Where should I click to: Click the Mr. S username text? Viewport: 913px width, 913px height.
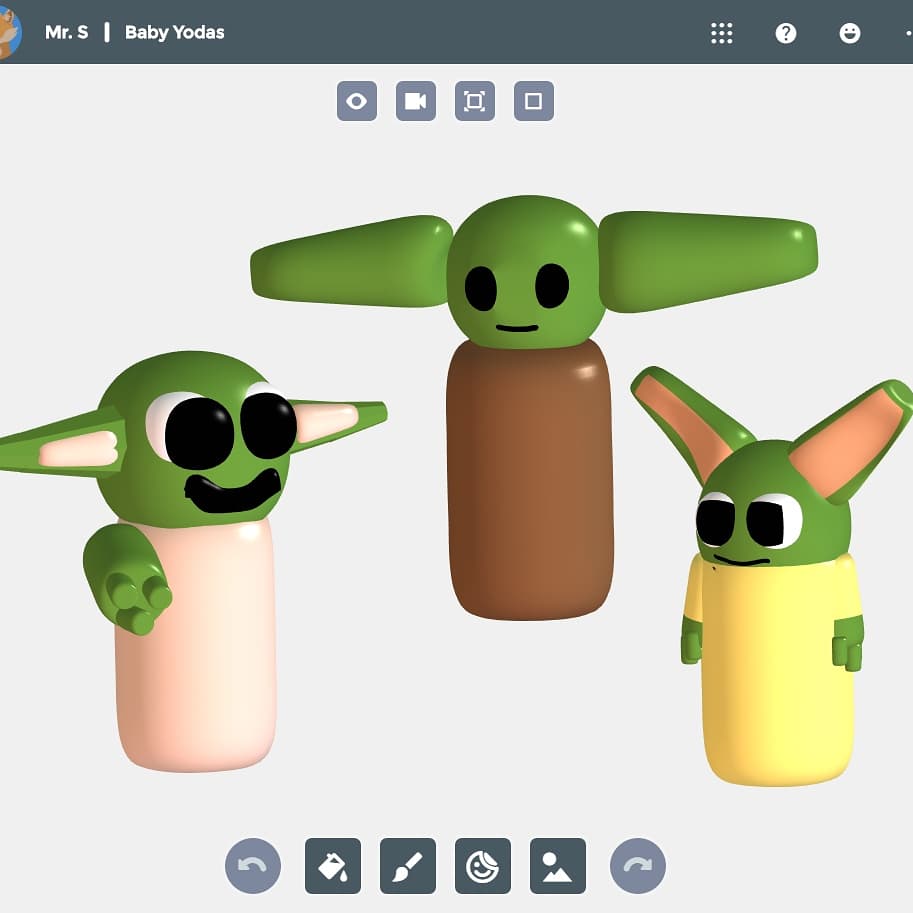[66, 32]
